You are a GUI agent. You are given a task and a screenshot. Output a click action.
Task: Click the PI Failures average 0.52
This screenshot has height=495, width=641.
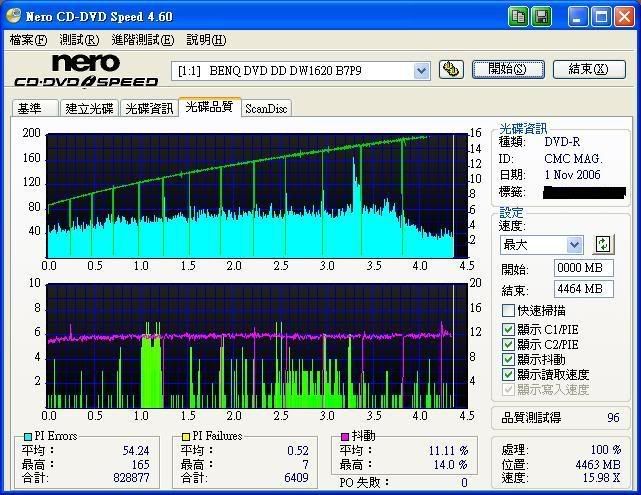[x=298, y=450]
